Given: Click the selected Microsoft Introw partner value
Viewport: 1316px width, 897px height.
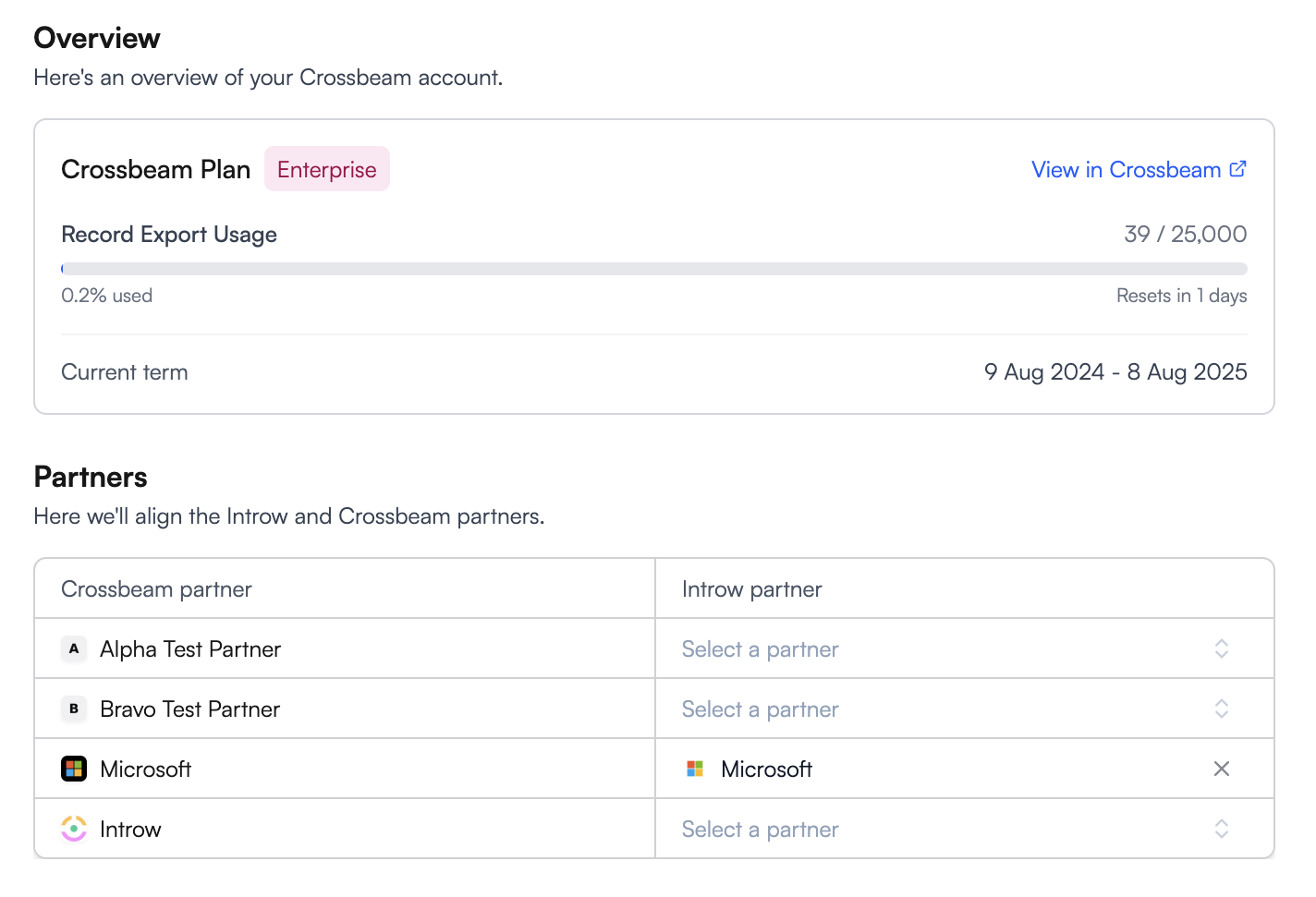Looking at the screenshot, I should pyautogui.click(x=766, y=770).
